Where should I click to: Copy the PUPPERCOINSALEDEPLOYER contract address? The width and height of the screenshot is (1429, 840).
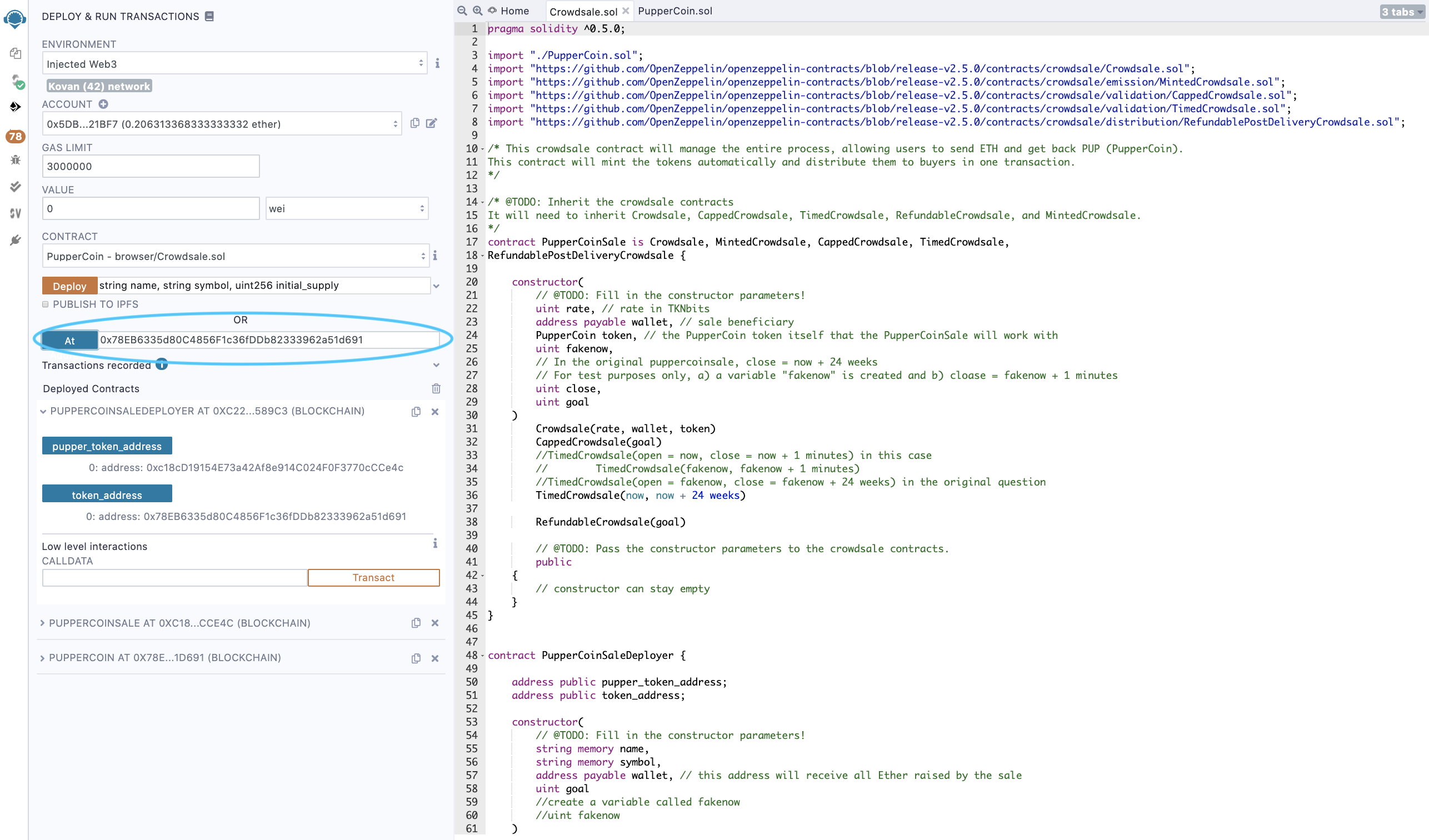pos(416,412)
